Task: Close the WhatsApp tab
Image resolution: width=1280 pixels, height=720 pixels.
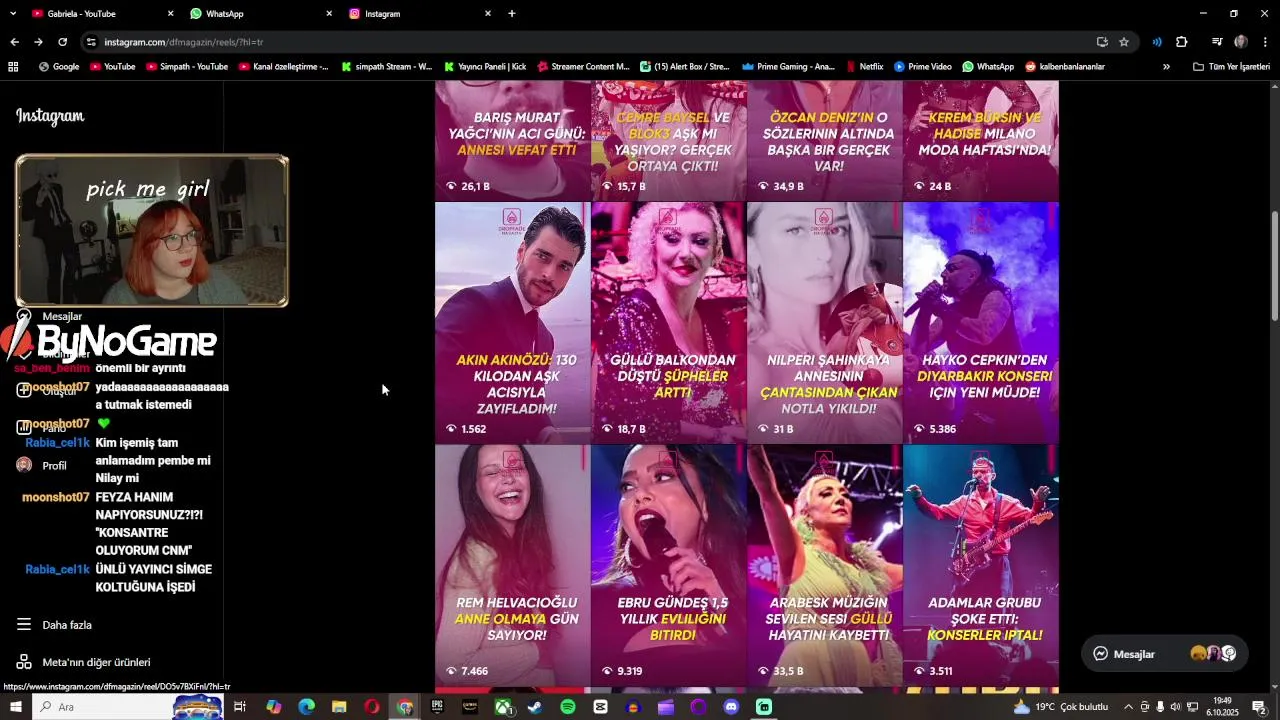Action: (329, 13)
